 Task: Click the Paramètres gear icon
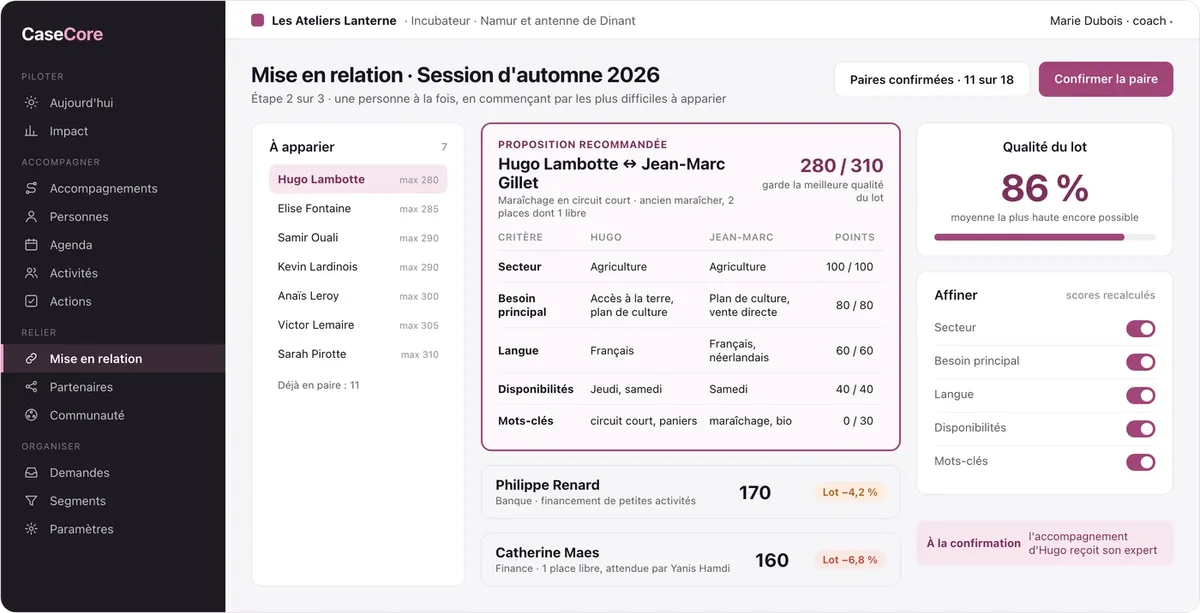tap(31, 529)
